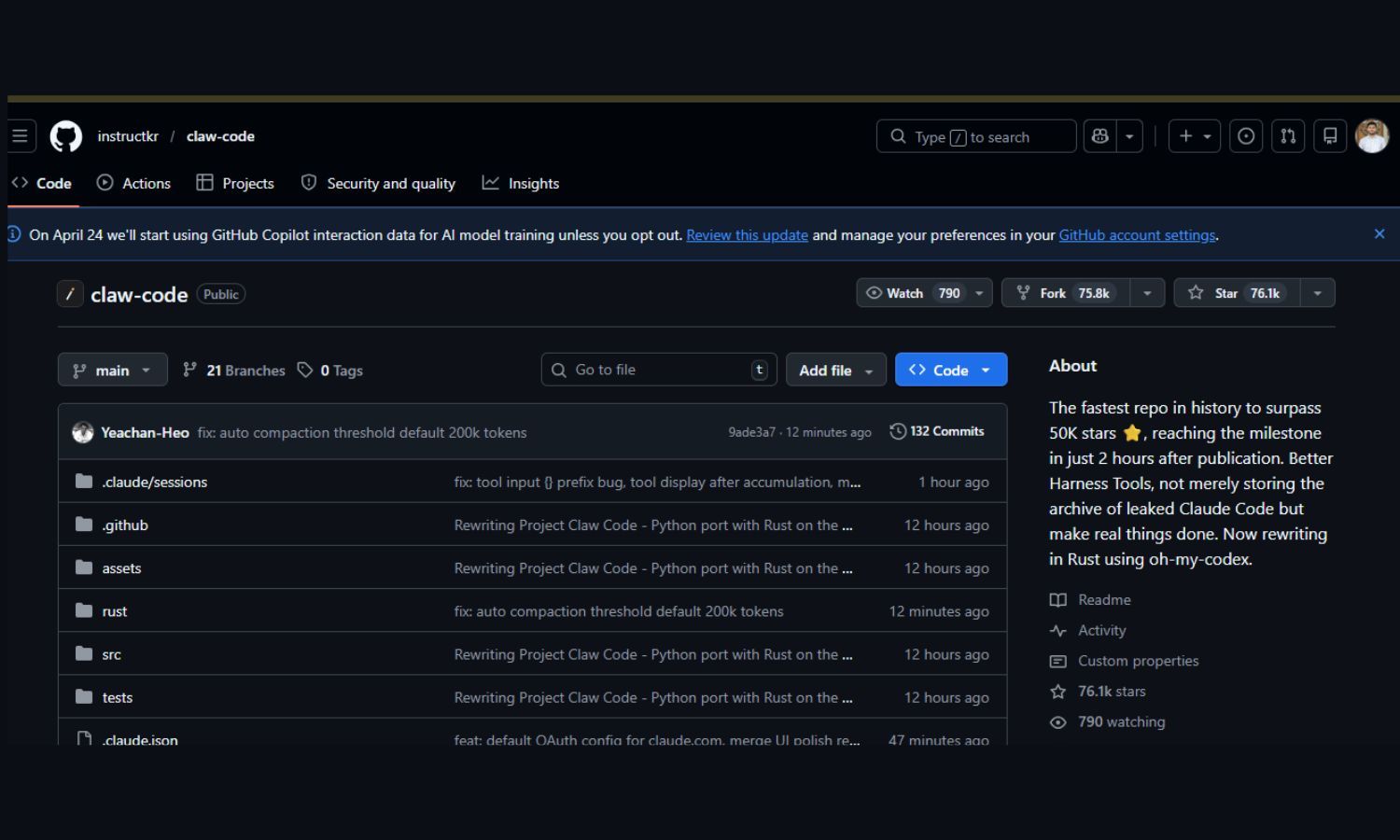Image resolution: width=1400 pixels, height=840 pixels.
Task: View the 132 Commits history
Action: 937,431
